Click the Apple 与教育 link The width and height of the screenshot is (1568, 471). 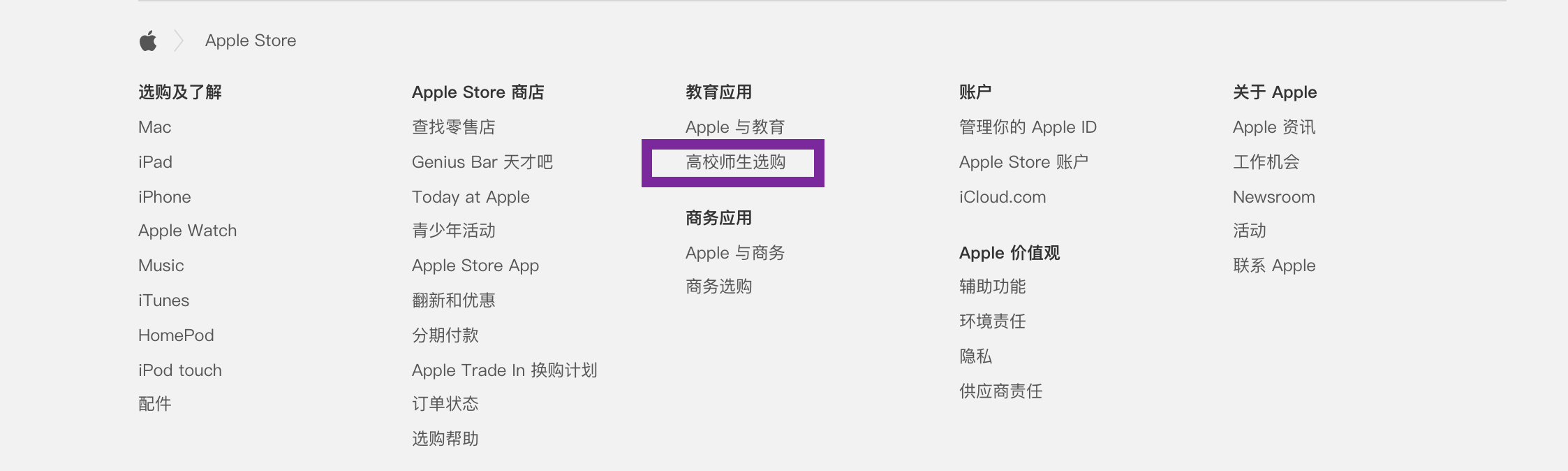734,127
